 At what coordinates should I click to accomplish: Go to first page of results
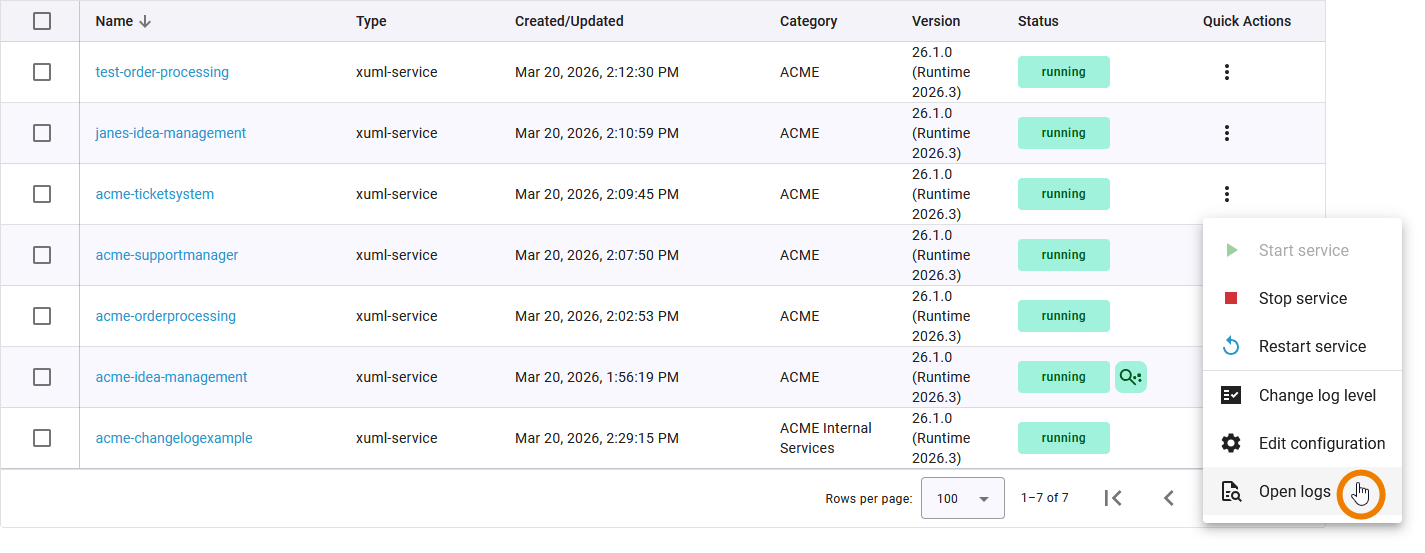point(1113,498)
